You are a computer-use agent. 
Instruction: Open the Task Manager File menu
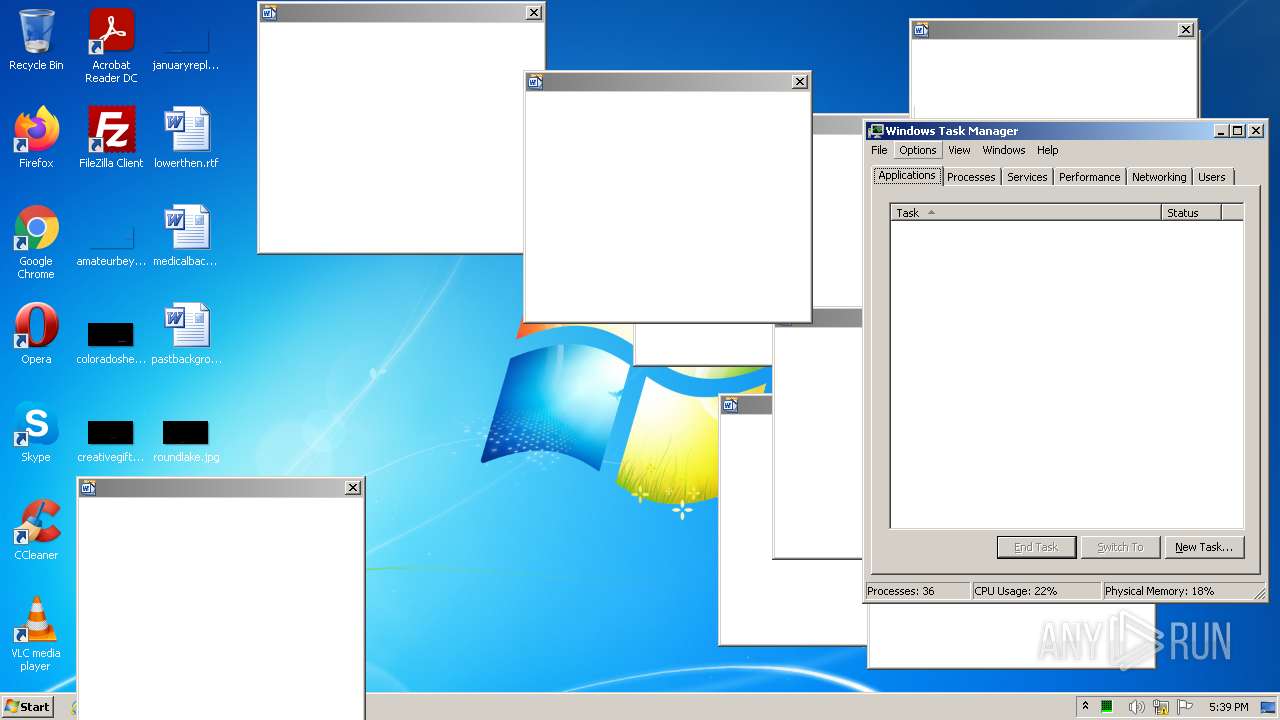point(879,150)
